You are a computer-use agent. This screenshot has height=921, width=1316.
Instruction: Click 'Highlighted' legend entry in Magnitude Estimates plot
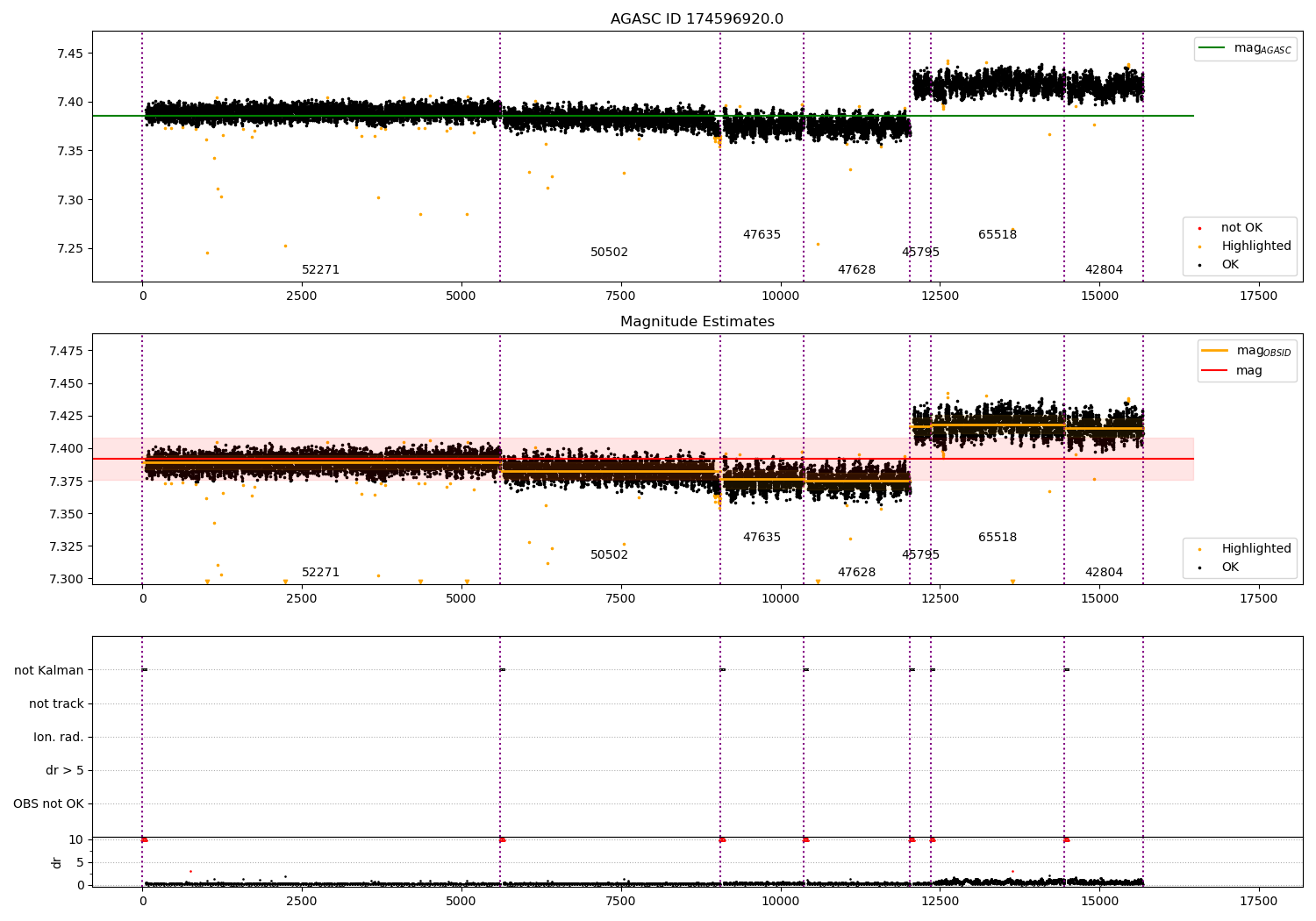coord(1256,549)
